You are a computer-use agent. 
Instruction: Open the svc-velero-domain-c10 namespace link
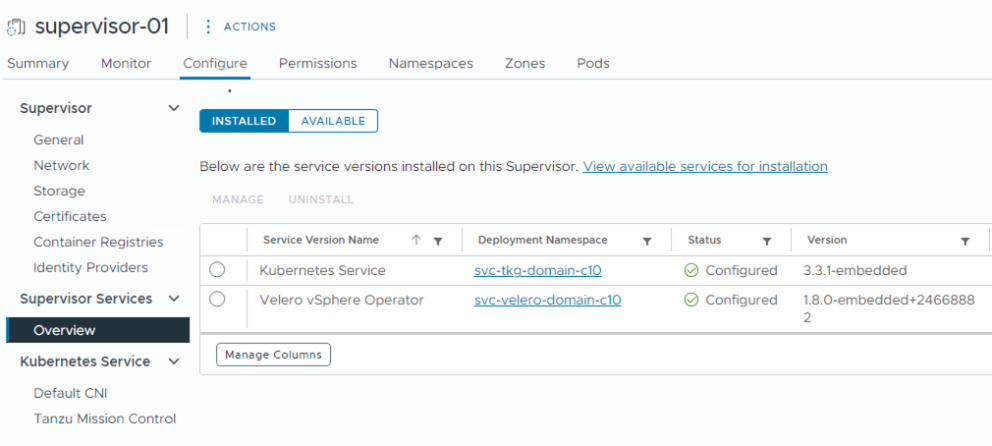[547, 300]
